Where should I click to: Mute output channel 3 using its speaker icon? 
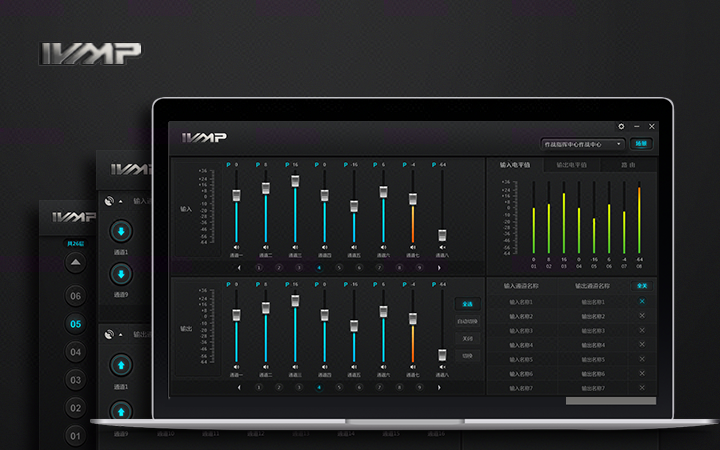tap(295, 368)
